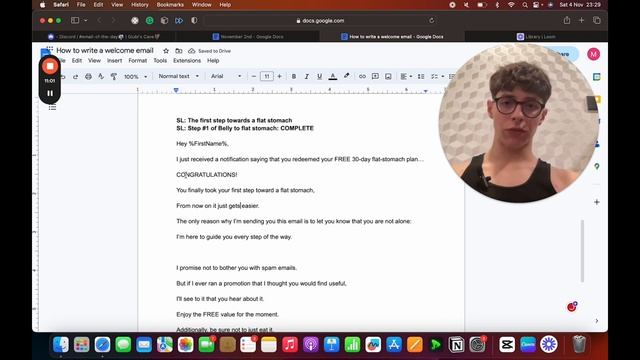
Task: Print the document
Action: [88, 76]
